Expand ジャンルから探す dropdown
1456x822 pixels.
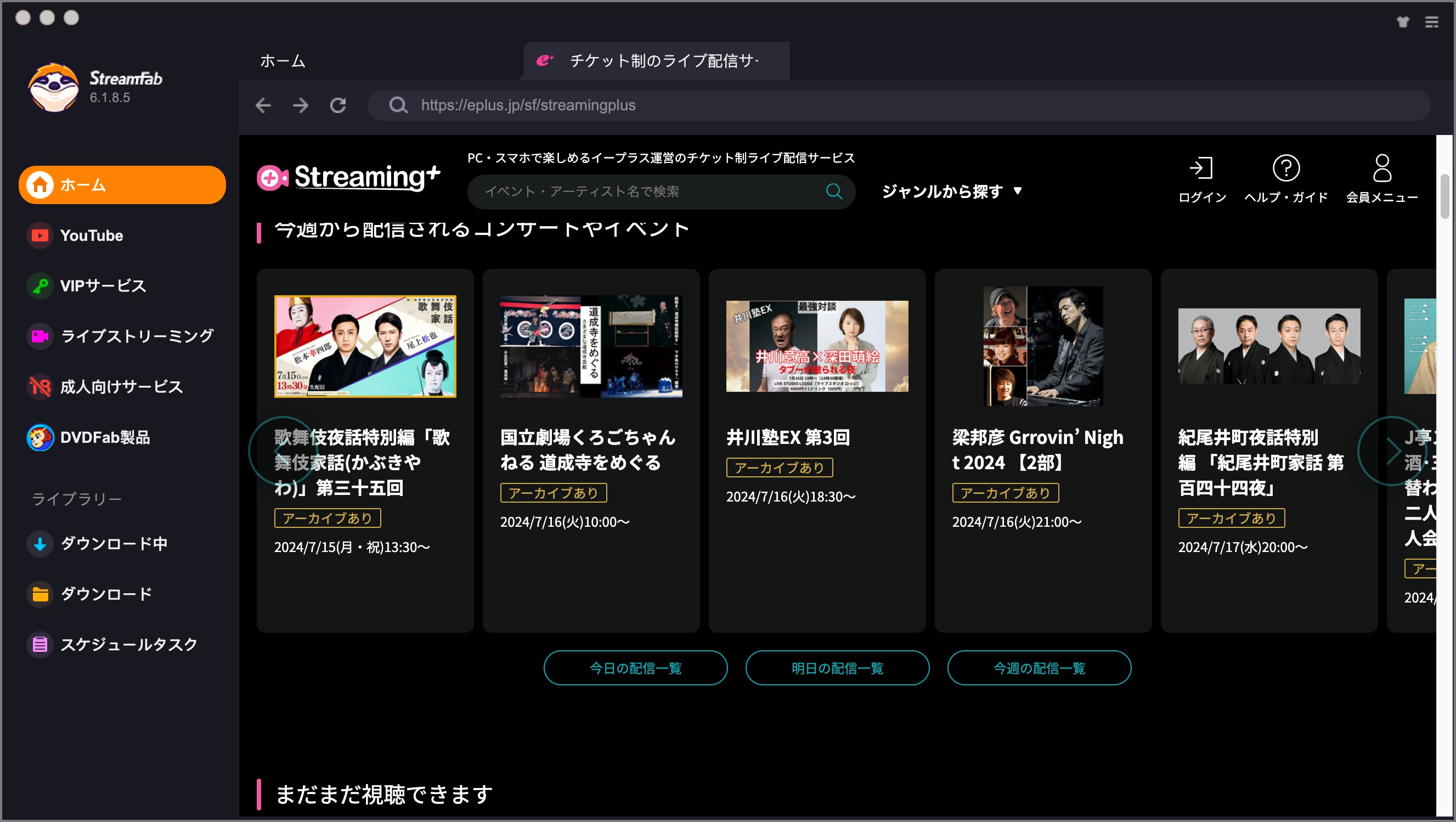[x=952, y=192]
